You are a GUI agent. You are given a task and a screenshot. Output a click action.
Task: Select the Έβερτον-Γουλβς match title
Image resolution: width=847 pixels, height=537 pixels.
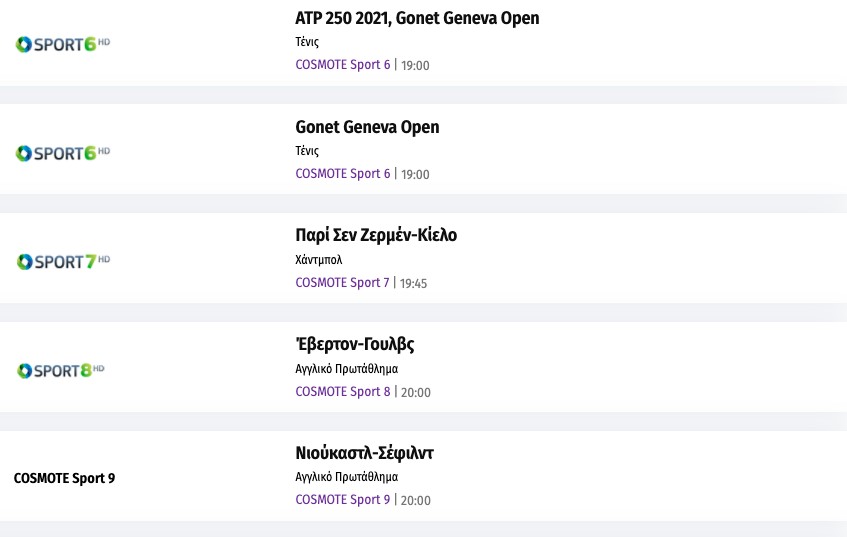(x=354, y=344)
